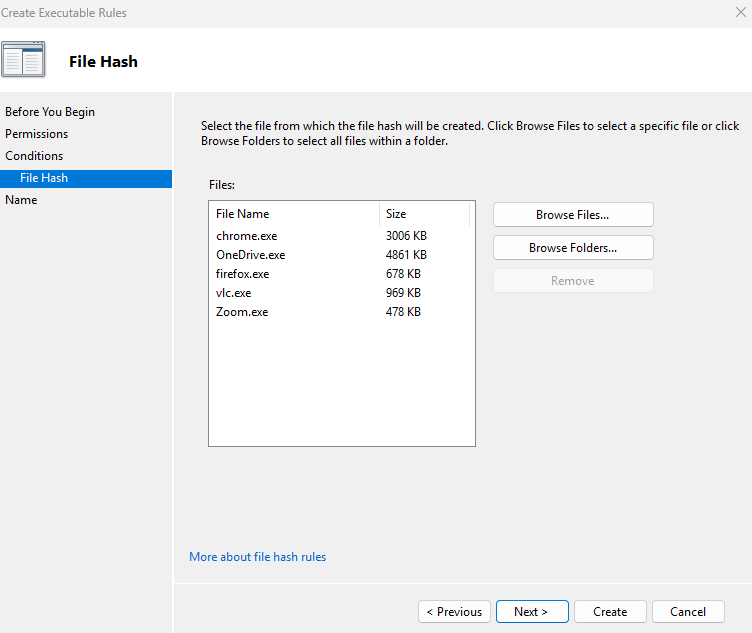Select Zoom.exe file entry
Screen dimensions: 752x633
[242, 312]
